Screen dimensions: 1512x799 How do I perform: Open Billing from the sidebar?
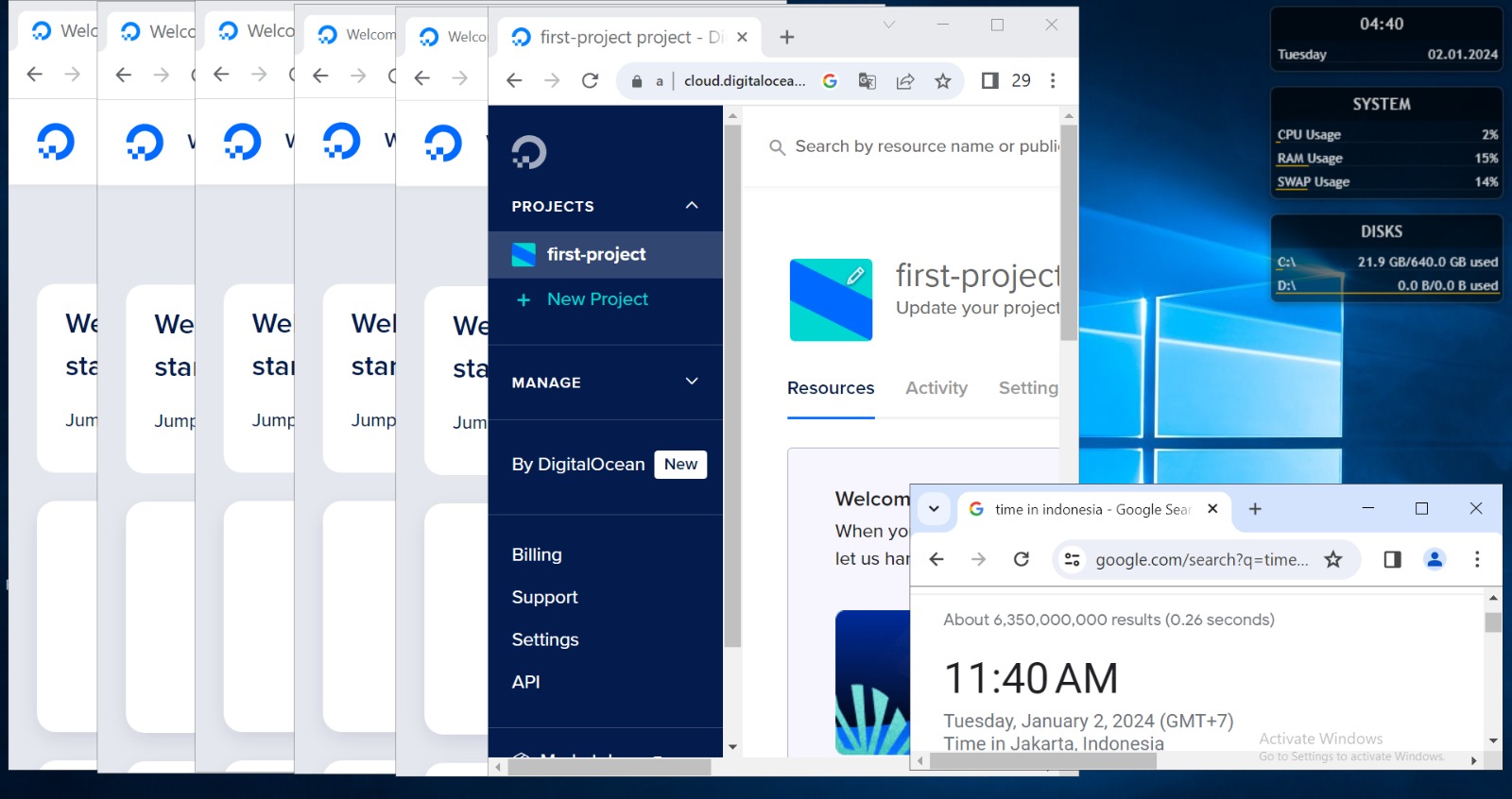pyautogui.click(x=537, y=555)
